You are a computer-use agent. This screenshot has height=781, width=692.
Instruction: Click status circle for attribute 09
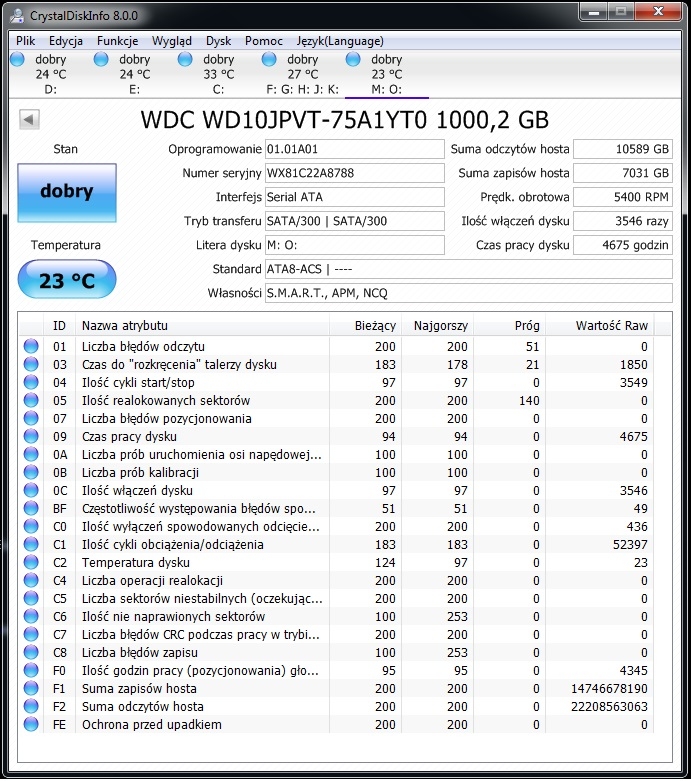coord(31,436)
